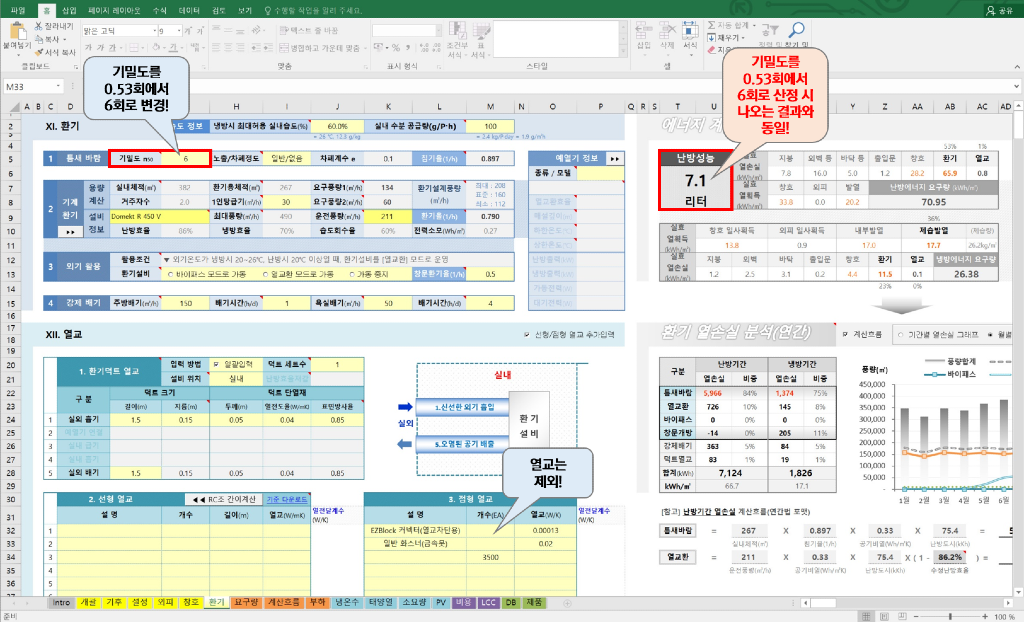The height and width of the screenshot is (622, 1024).
Task: Click the Find & Select magnifier icon
Action: pos(798,31)
